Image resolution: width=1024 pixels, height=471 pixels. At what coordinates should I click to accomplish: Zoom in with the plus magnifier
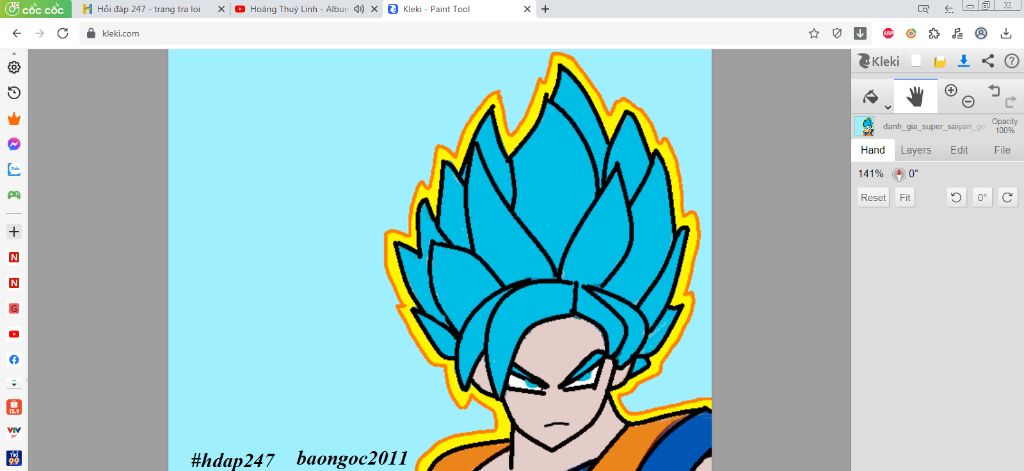tap(951, 90)
